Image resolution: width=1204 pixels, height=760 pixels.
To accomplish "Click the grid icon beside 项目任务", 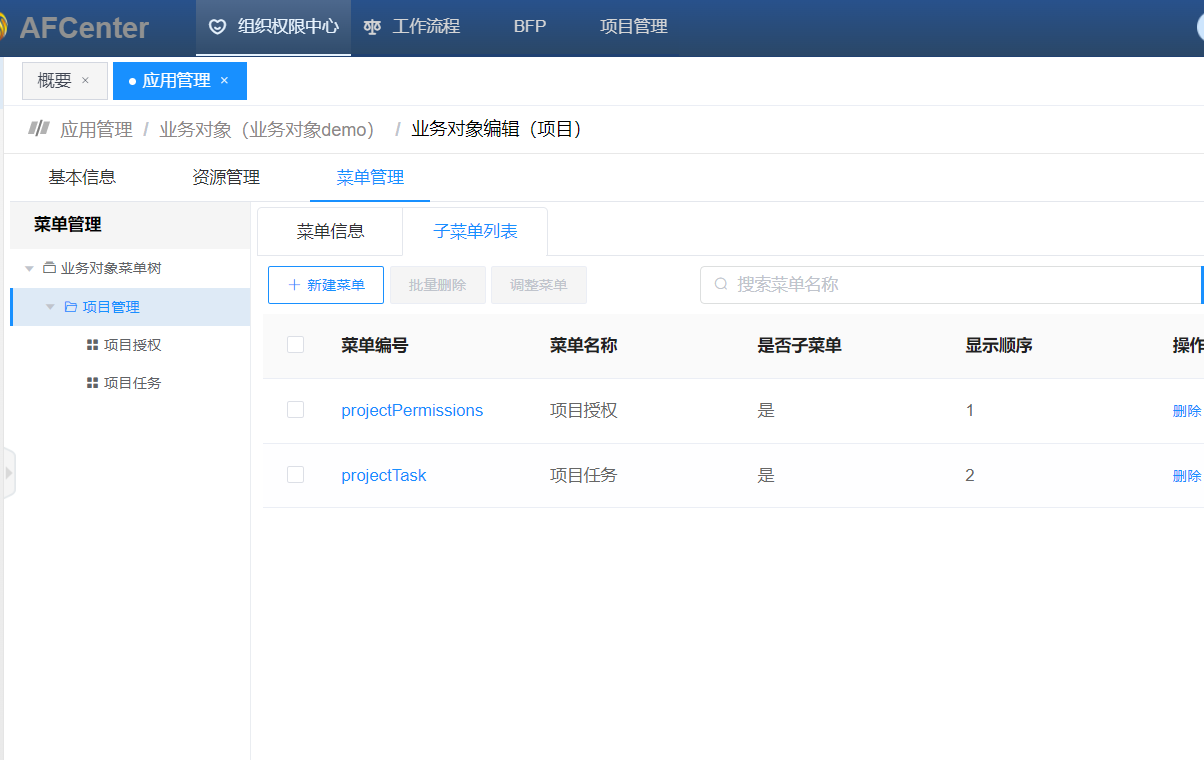I will tap(92, 383).
